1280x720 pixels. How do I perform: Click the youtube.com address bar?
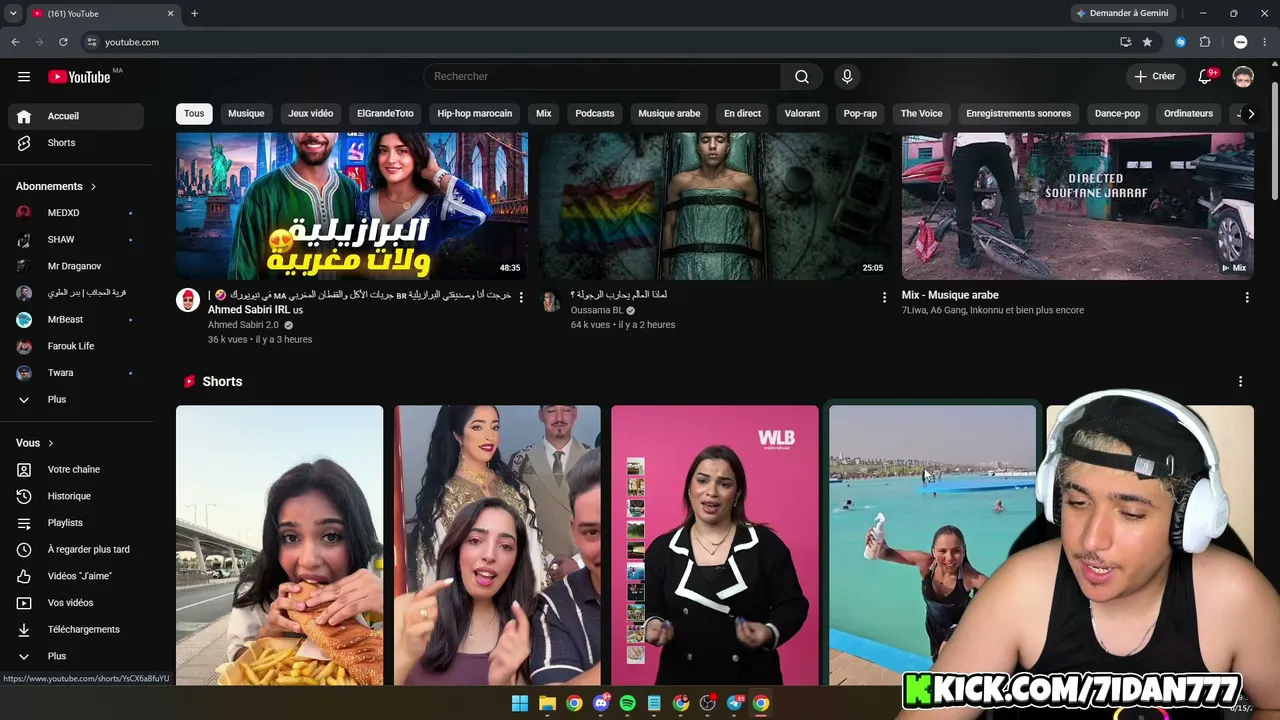point(600,42)
